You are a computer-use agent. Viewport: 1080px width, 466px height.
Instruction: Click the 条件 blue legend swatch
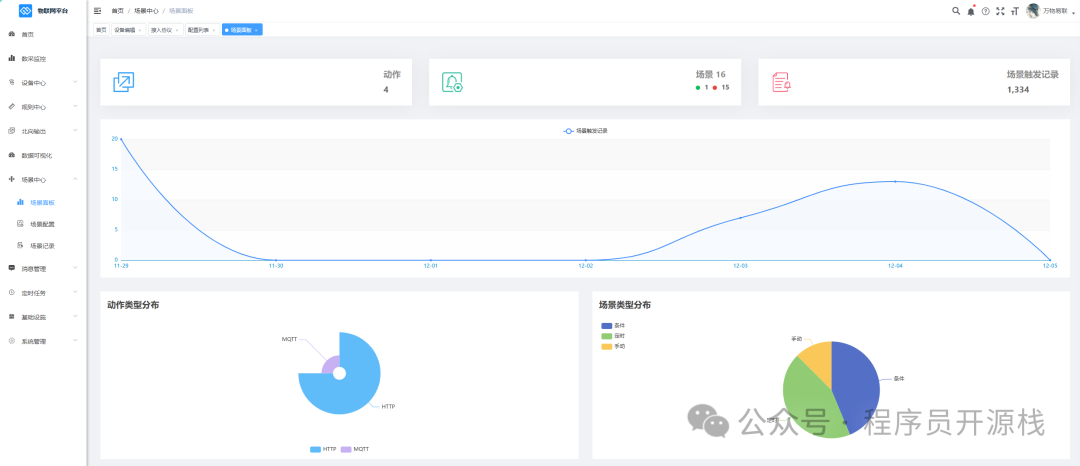click(x=606, y=326)
